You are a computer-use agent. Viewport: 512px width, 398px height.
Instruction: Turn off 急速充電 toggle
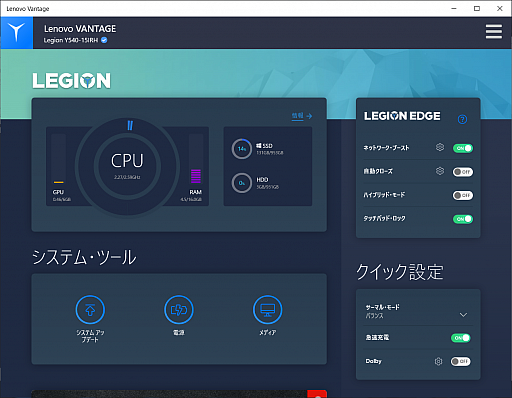(x=461, y=338)
